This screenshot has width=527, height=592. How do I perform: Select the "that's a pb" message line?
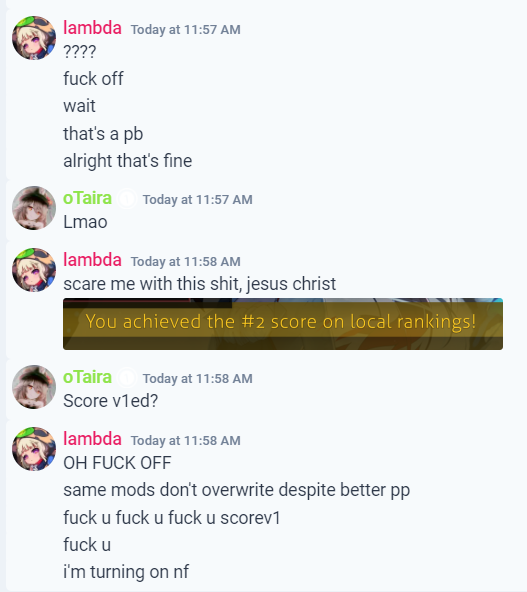(103, 134)
